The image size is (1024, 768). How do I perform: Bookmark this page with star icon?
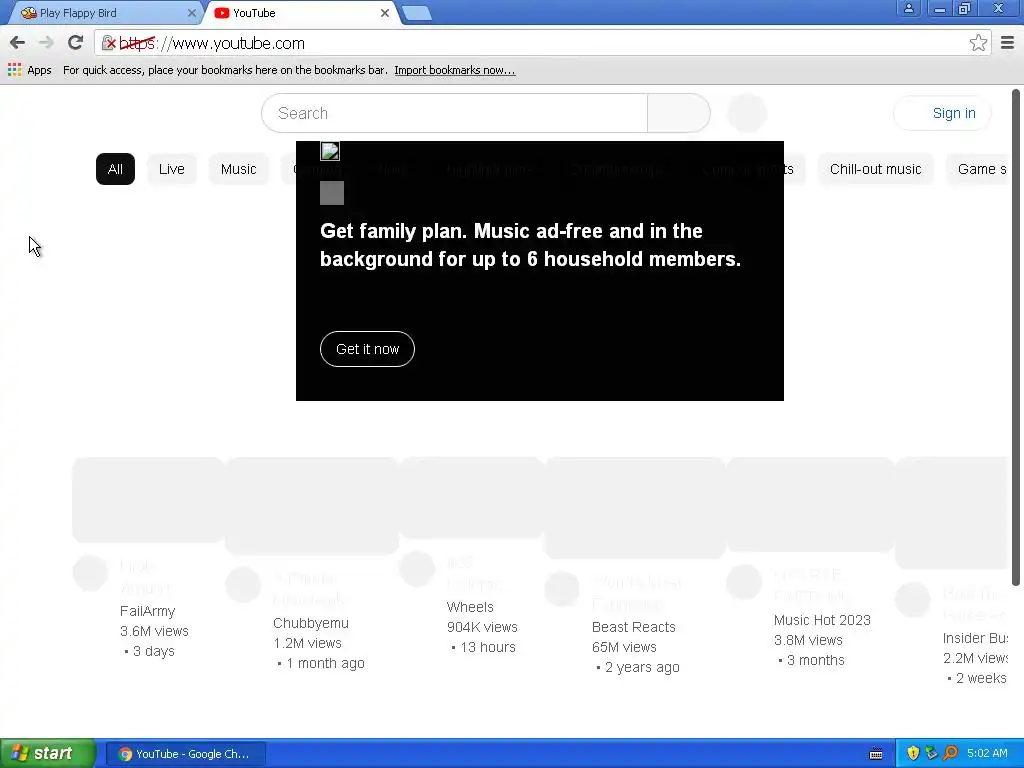(978, 43)
